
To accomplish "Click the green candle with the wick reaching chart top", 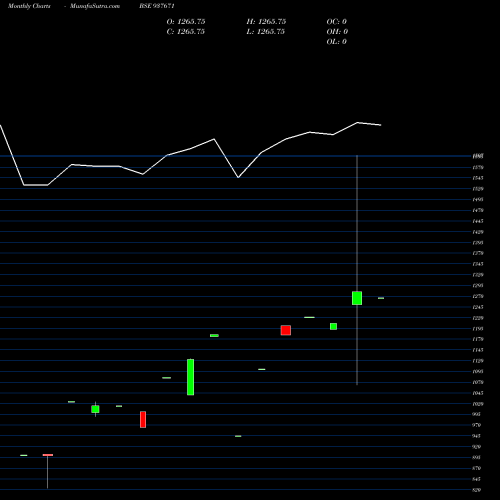I will (x=357, y=298).
